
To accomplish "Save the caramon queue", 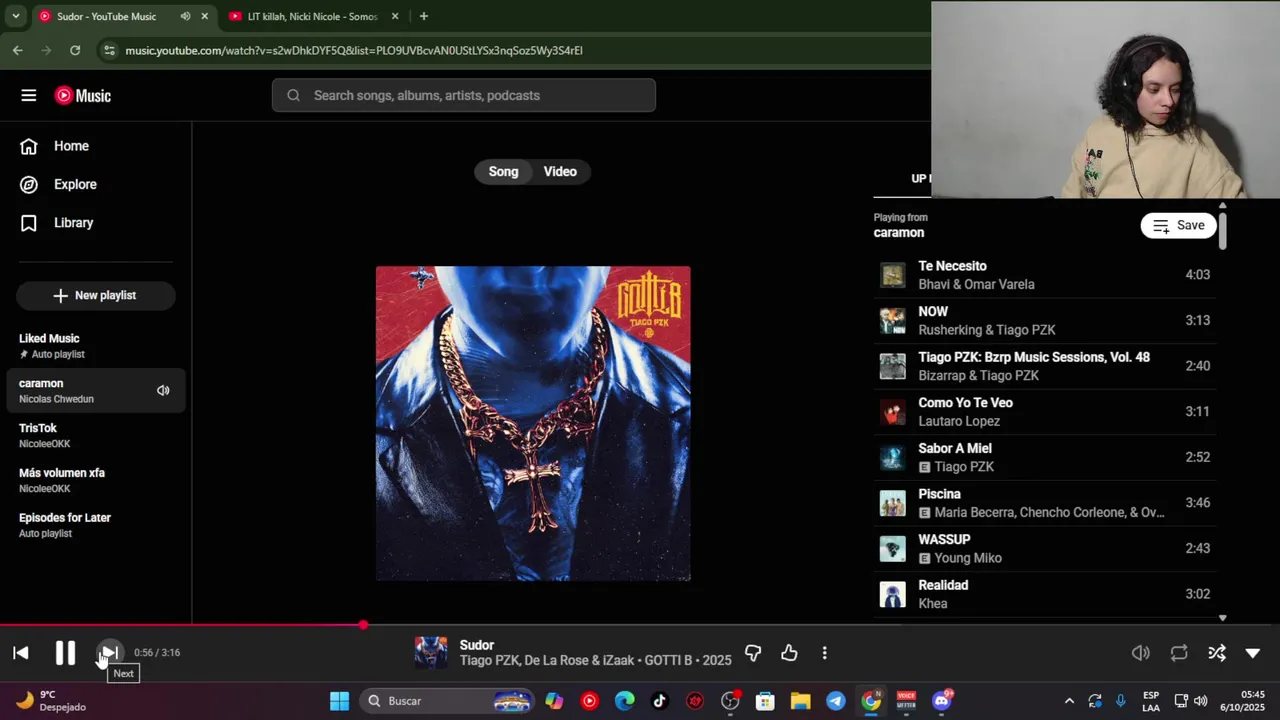I will [1178, 225].
